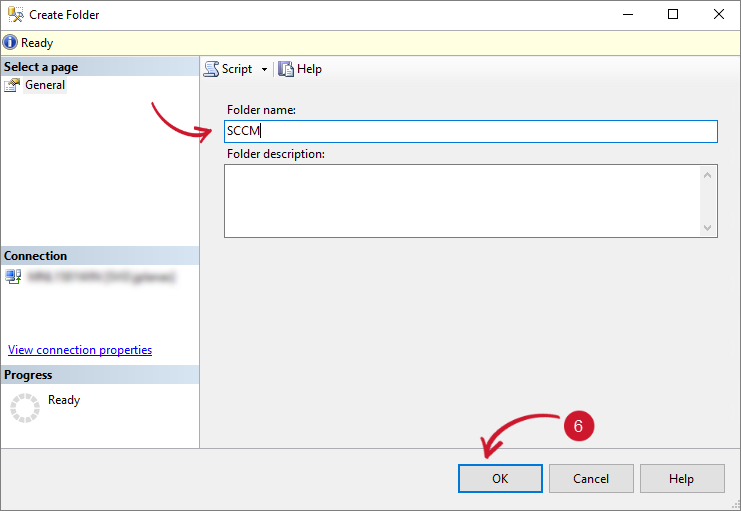Maximize the Create Folder window
741x511 pixels.
coord(673,14)
